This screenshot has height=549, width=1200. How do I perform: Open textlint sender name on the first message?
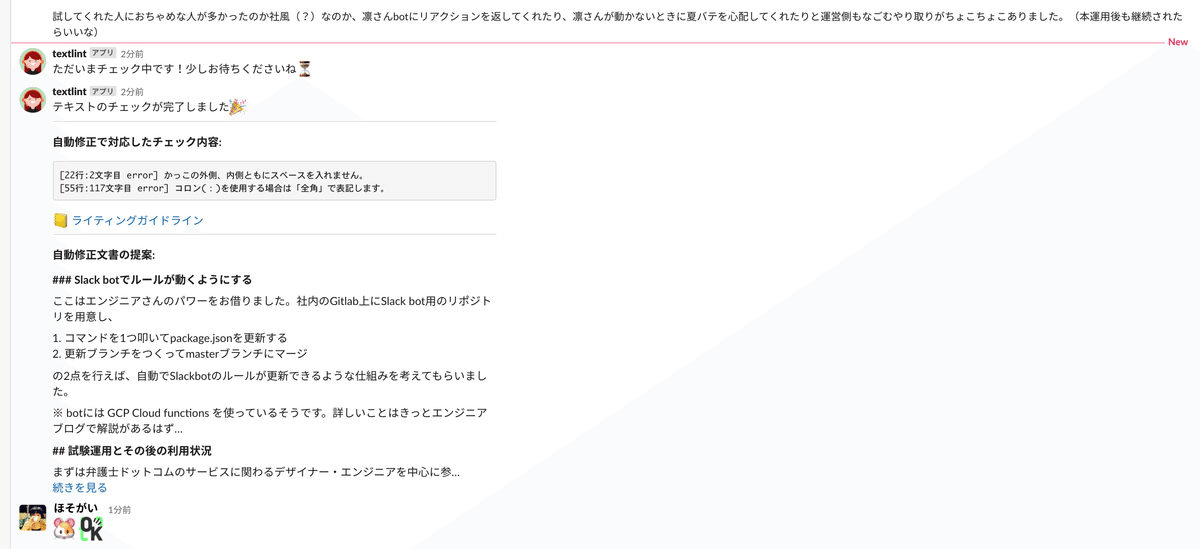coord(69,53)
